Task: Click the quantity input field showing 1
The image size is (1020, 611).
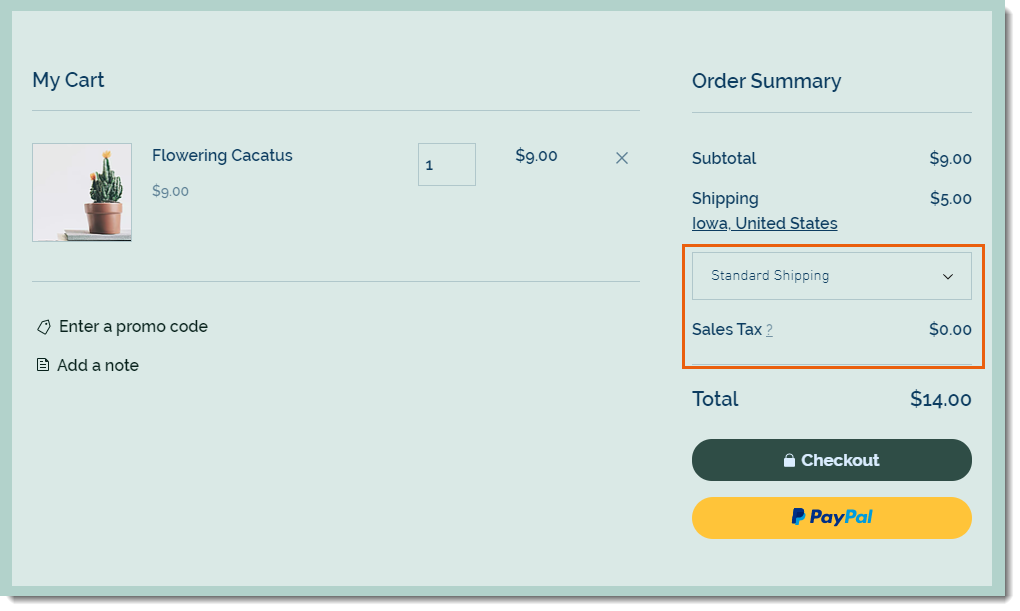Action: [446, 164]
